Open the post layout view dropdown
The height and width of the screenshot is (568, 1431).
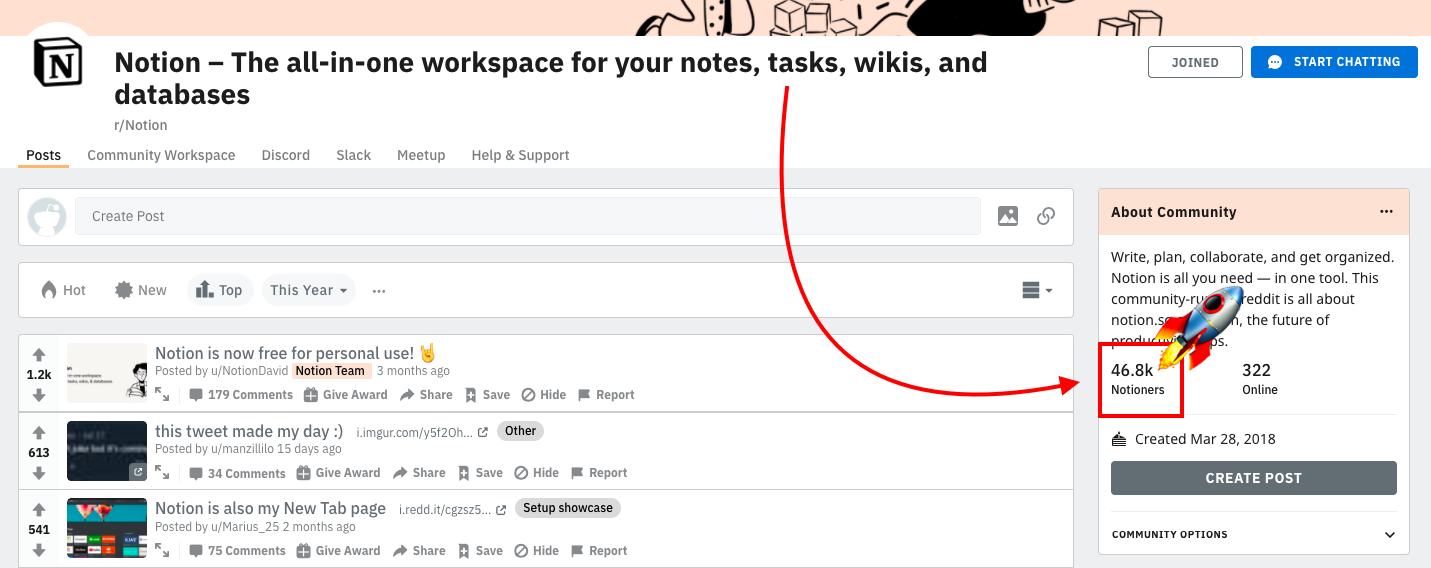[x=1037, y=290]
